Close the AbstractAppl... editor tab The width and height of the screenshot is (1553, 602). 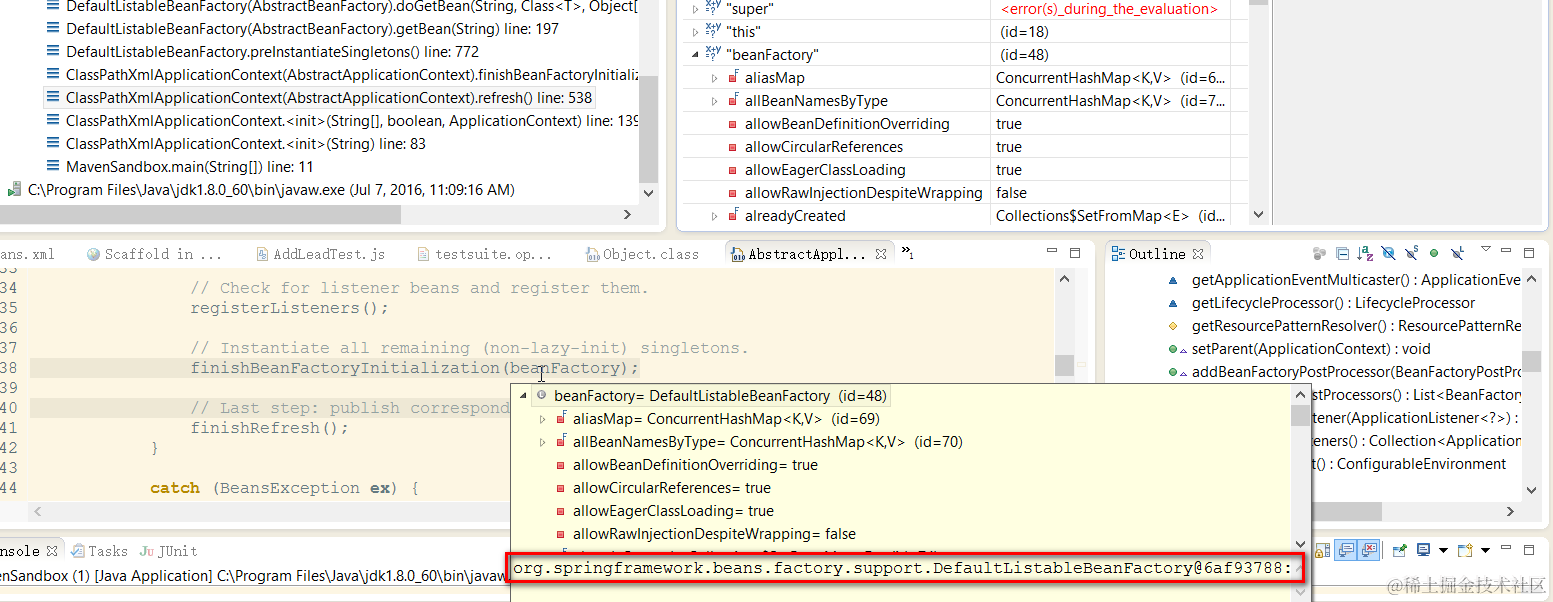click(882, 254)
